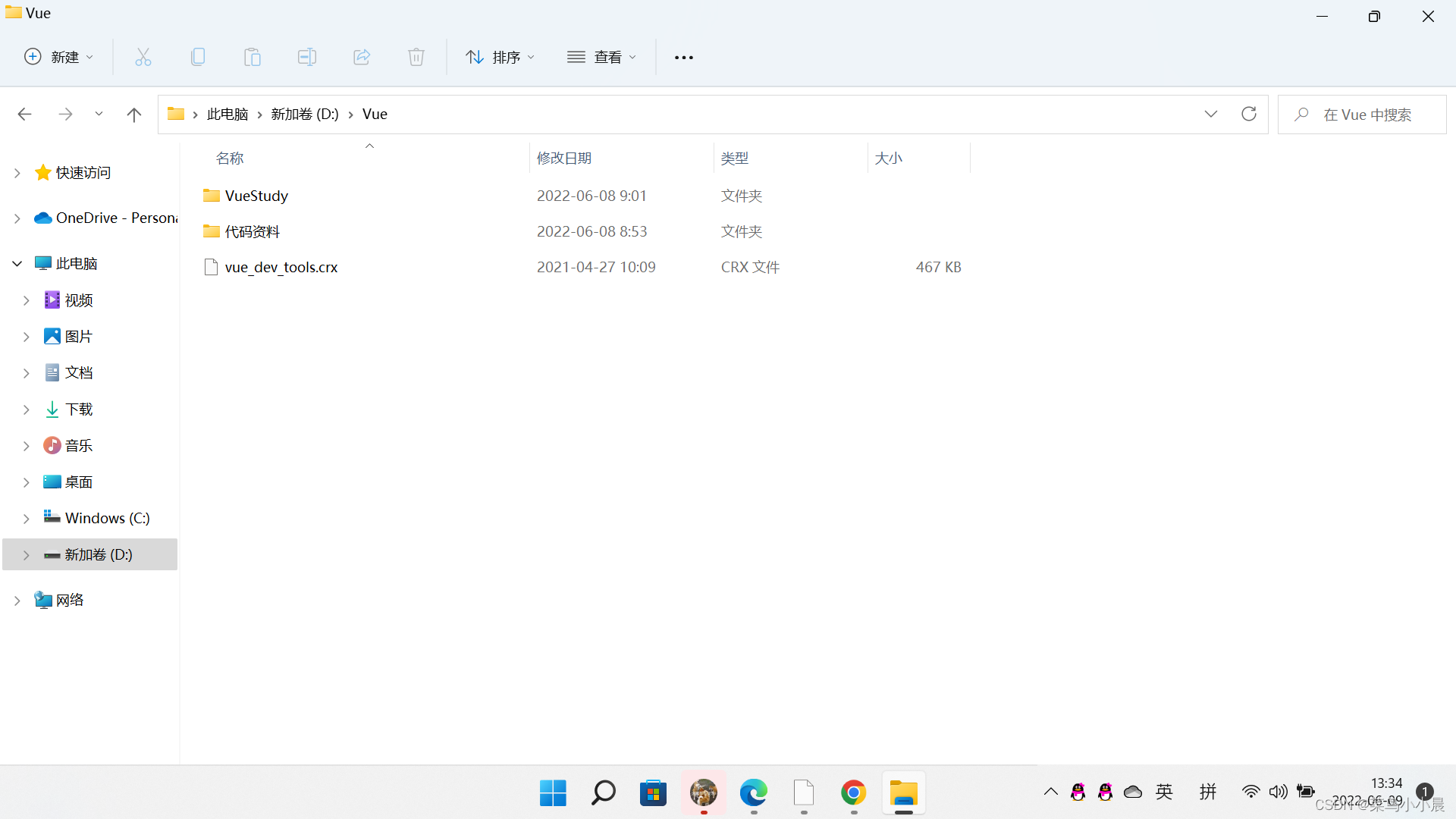Click the battery status tray icon
This screenshot has width=1456, height=819.
coord(1306,792)
